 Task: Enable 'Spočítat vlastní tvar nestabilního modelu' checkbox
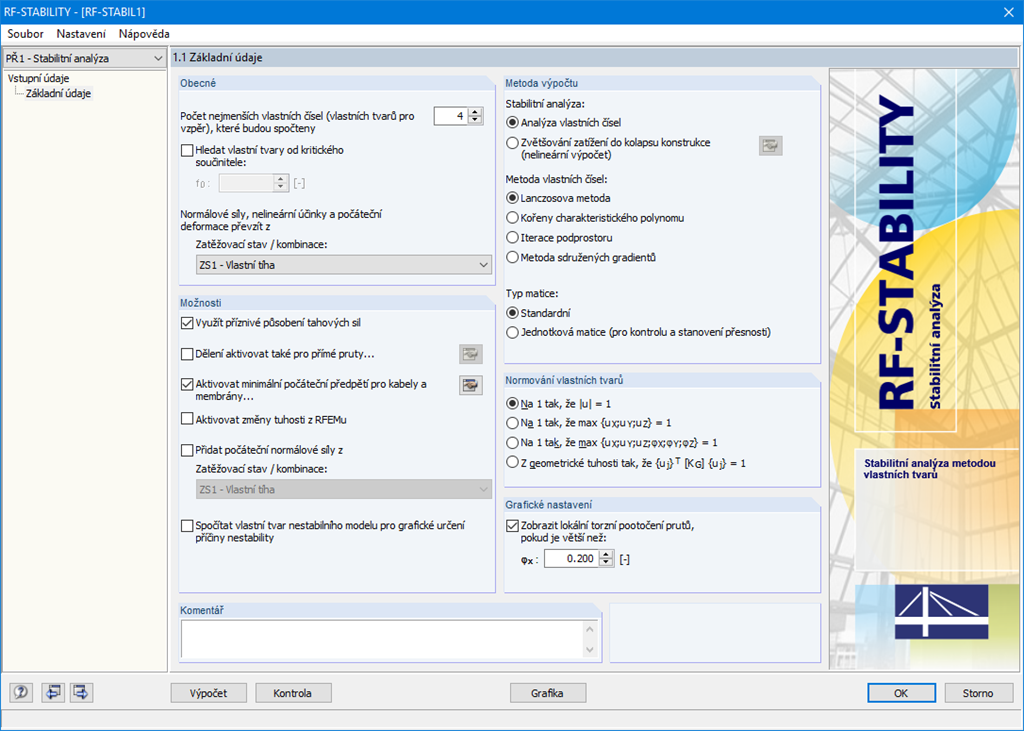[187, 525]
